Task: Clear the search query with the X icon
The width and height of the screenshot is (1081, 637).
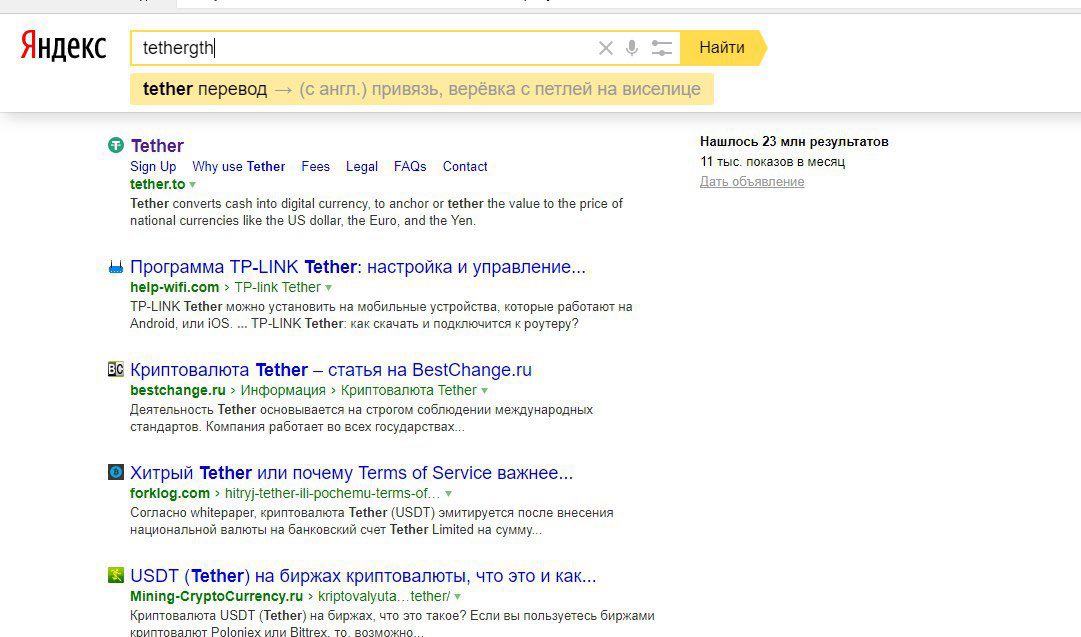Action: (605, 48)
